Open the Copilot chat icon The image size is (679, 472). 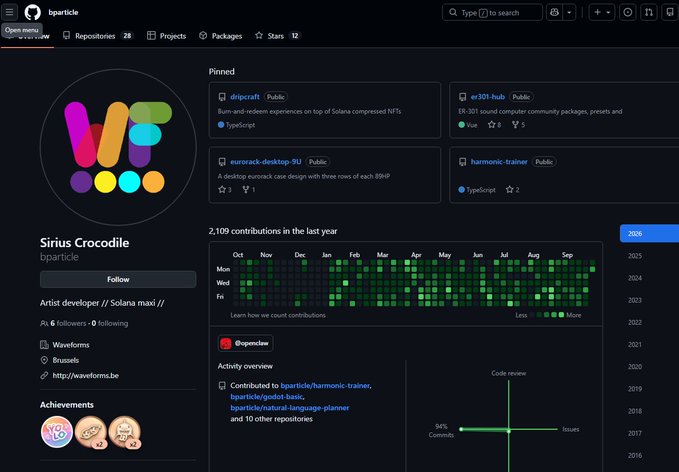pos(554,13)
